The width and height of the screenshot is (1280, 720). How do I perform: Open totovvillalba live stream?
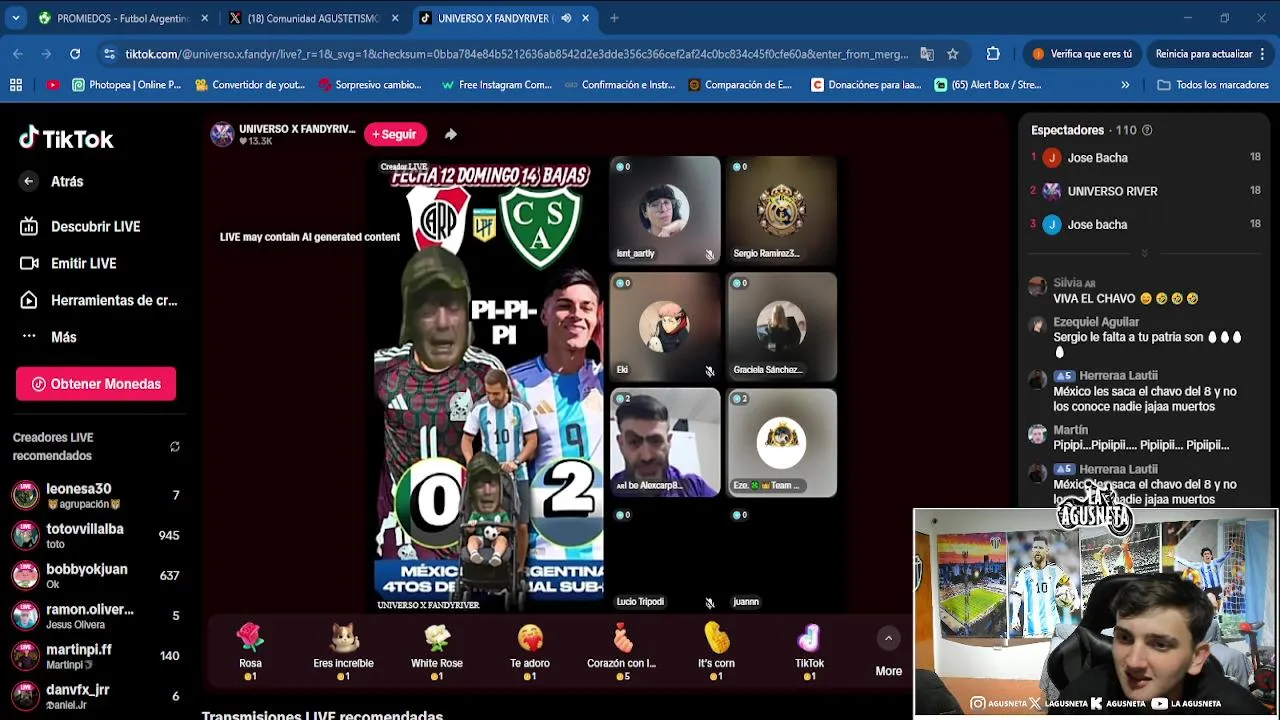click(96, 536)
